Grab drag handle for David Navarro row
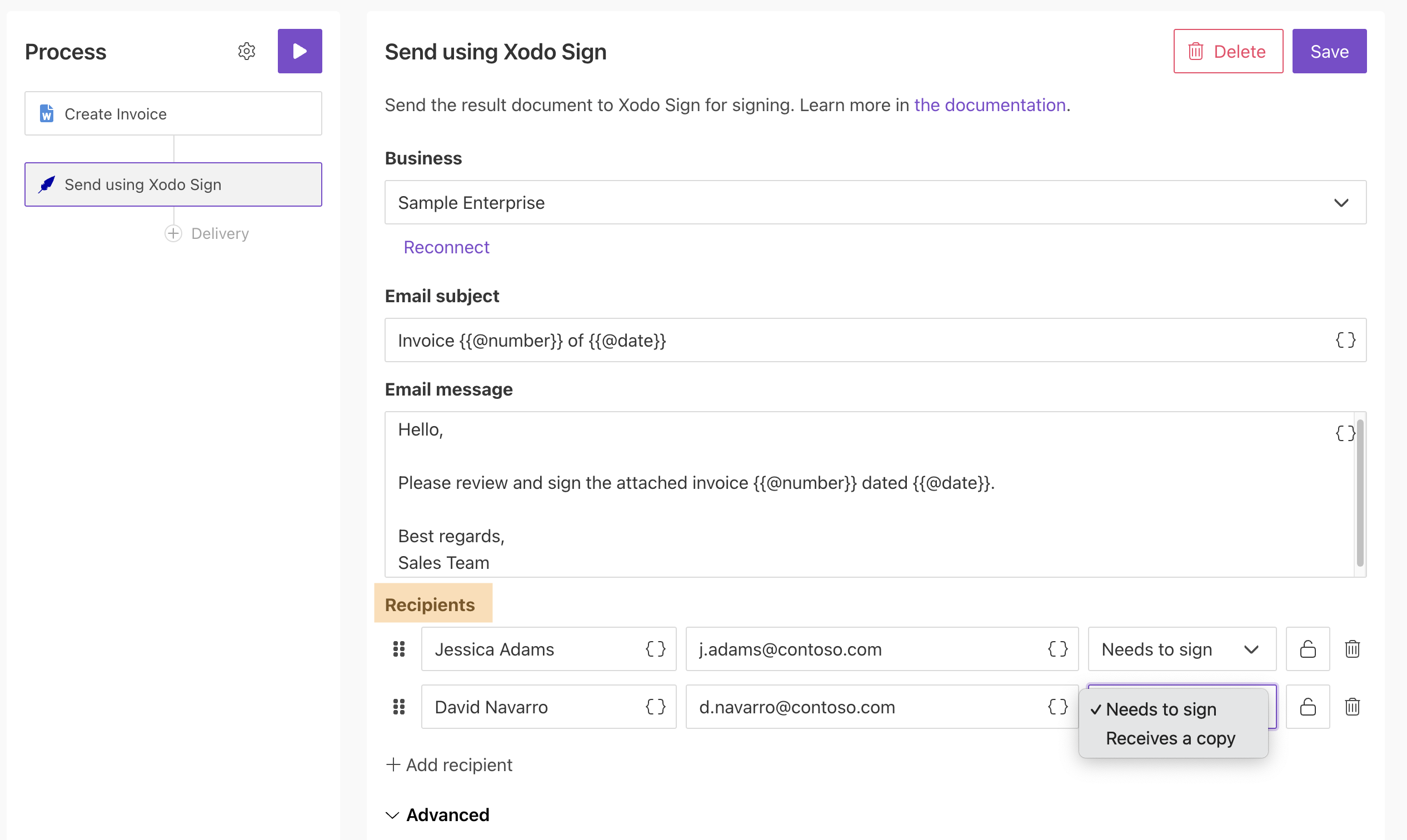The image size is (1407, 840). pyautogui.click(x=398, y=707)
